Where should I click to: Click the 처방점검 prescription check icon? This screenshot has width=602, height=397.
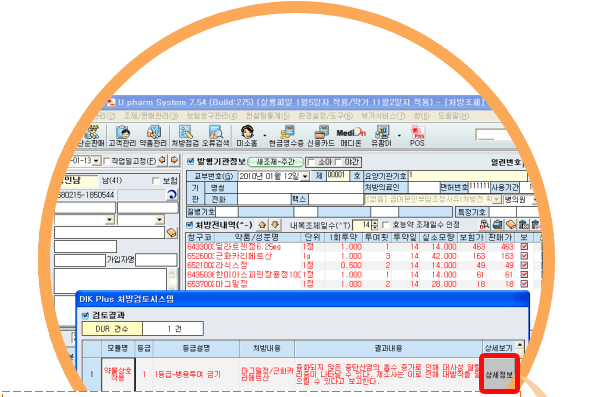click(185, 136)
